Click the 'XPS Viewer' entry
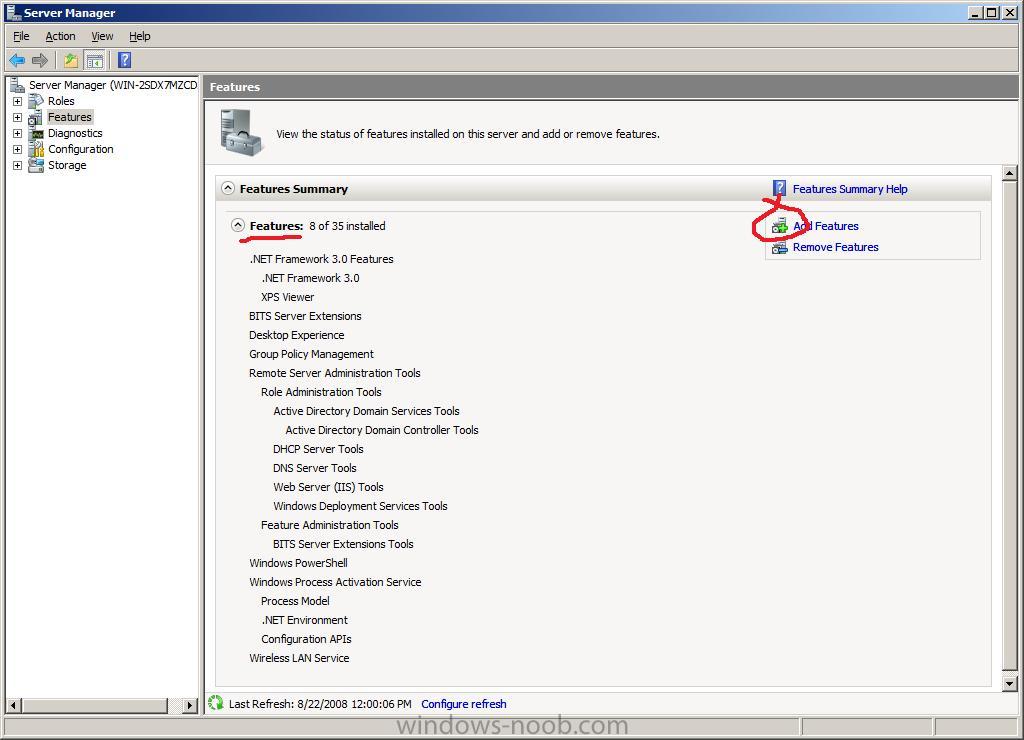This screenshot has width=1024, height=740. click(x=287, y=297)
